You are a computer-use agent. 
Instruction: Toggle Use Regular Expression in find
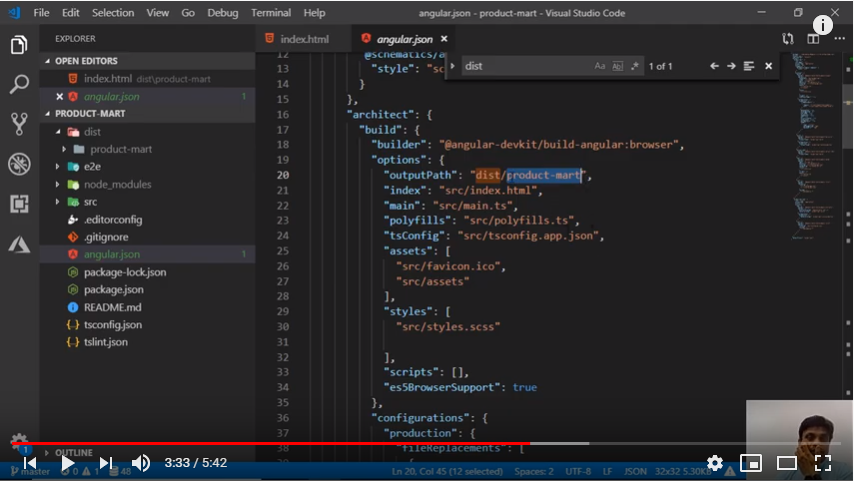[634, 66]
